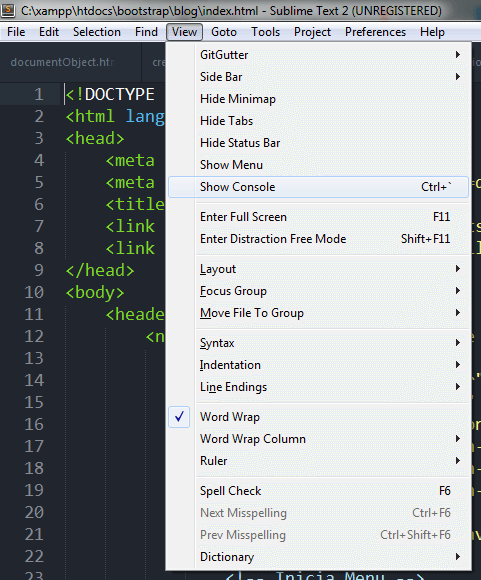Expand the Word Wrap Column submenu
Image resolution: width=481 pixels, height=580 pixels.
pyautogui.click(x=319, y=439)
